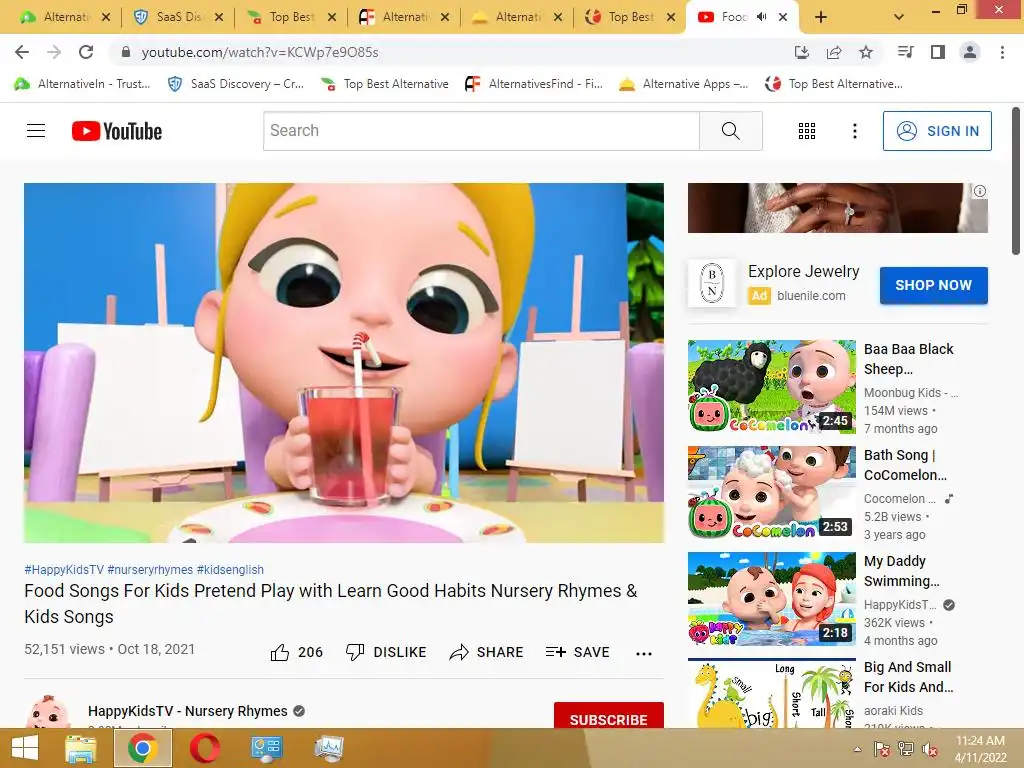Click the YouTube search input field

coord(481,131)
